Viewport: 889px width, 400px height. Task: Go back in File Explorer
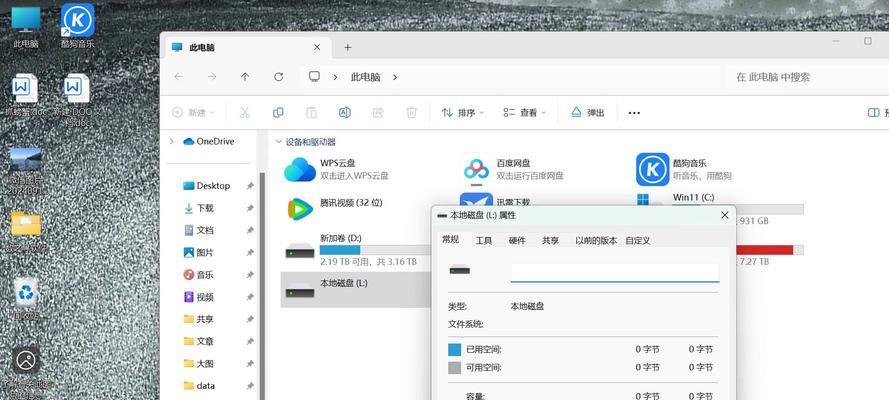pos(179,76)
